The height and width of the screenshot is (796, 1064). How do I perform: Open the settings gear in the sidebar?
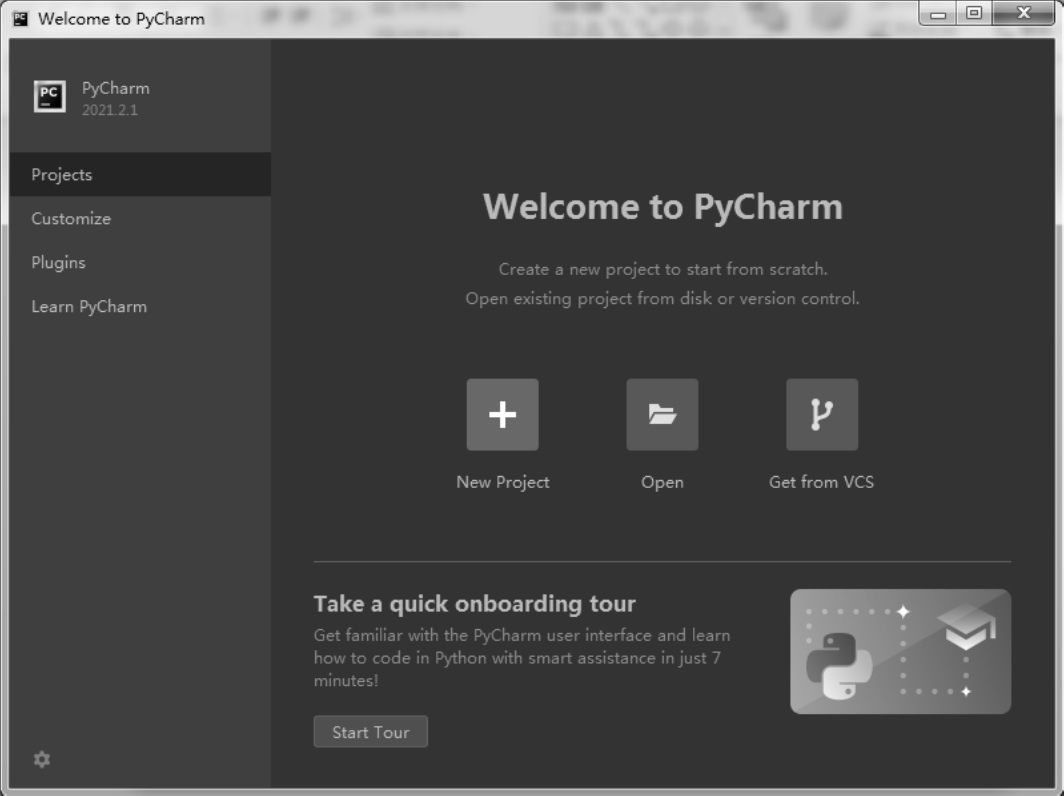pos(41,759)
